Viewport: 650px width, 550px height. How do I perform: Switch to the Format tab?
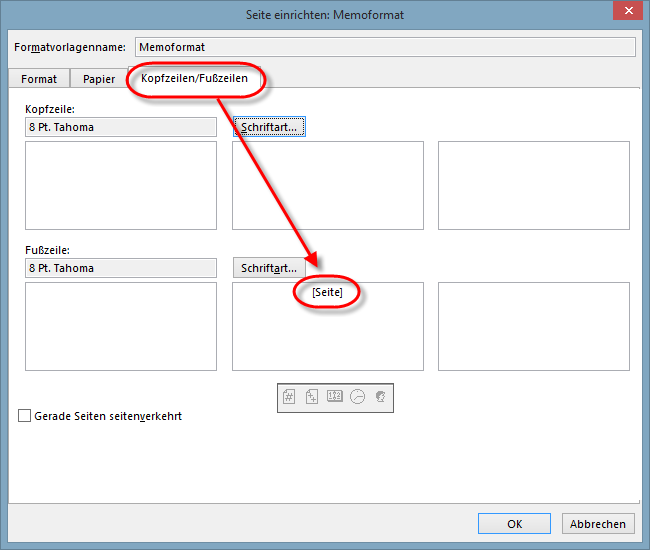40,79
